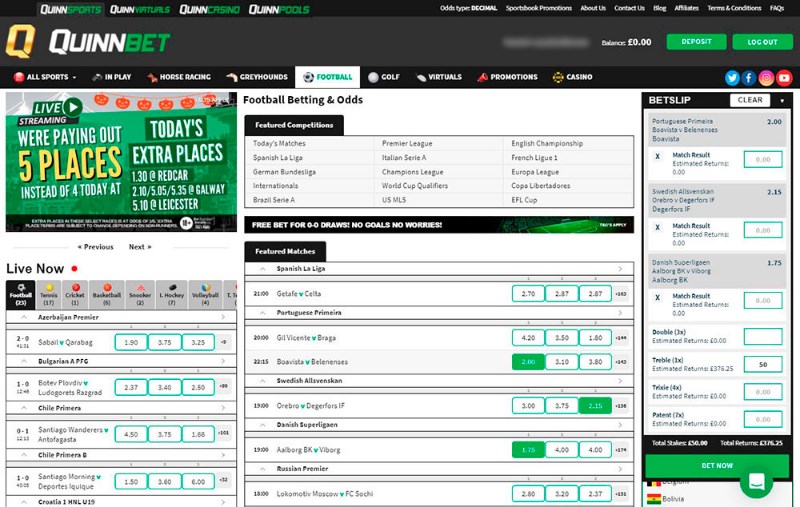The image size is (800, 507).
Task: Select Cricket in Live Now sports
Action: pyautogui.click(x=75, y=295)
